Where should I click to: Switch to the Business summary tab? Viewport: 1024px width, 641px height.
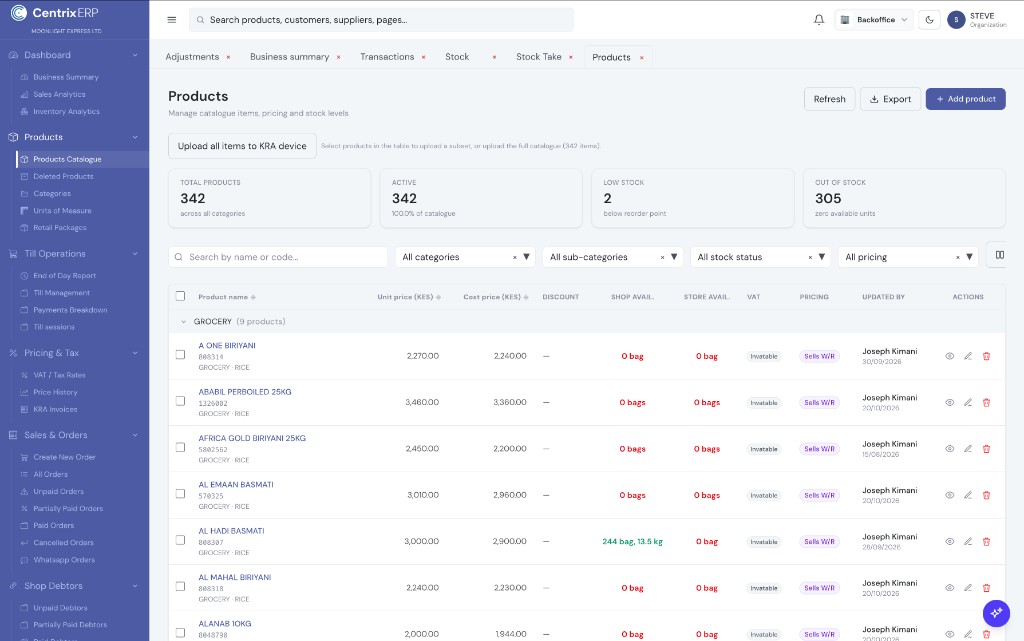[x=289, y=57]
